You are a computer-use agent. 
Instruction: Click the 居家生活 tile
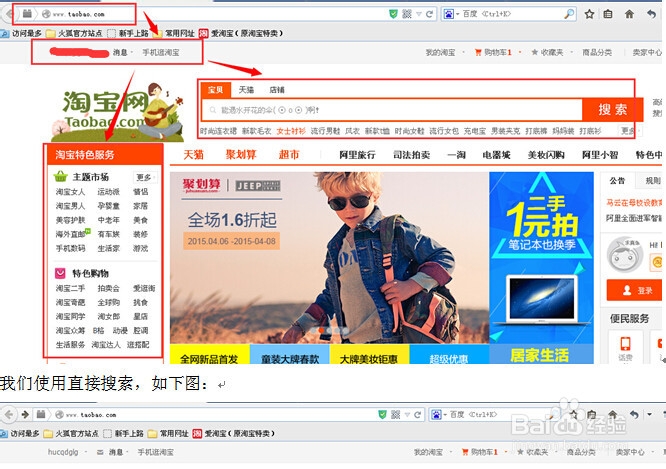click(x=541, y=354)
